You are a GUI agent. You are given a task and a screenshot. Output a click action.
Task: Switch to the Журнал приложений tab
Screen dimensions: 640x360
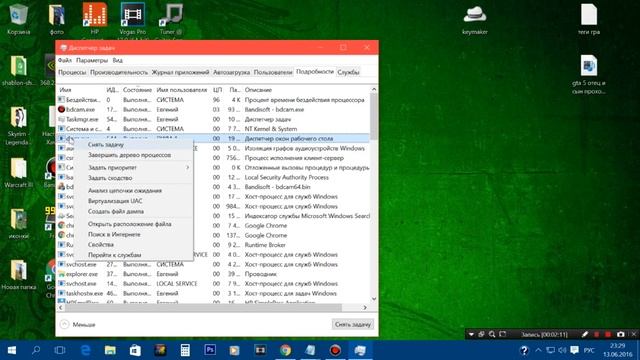[x=180, y=72]
